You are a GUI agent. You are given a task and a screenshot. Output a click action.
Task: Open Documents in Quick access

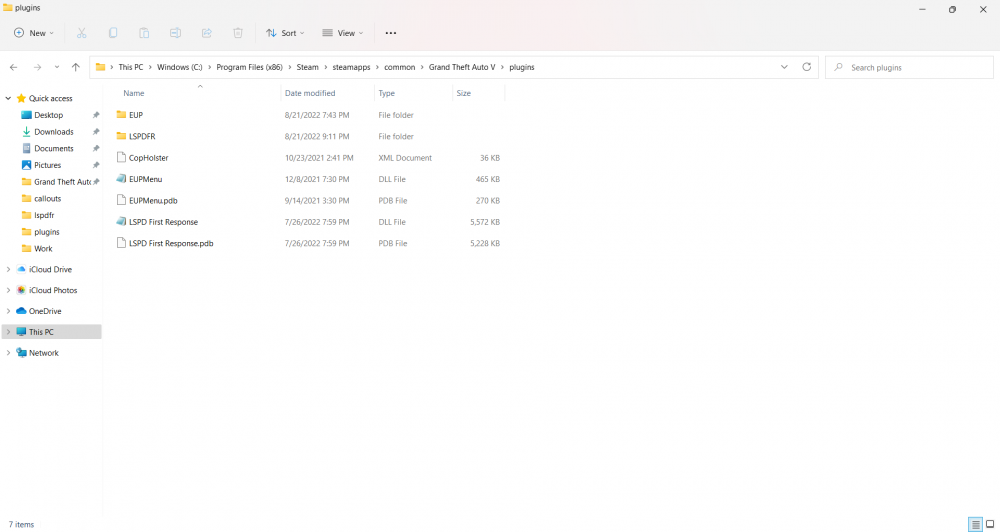pos(54,148)
